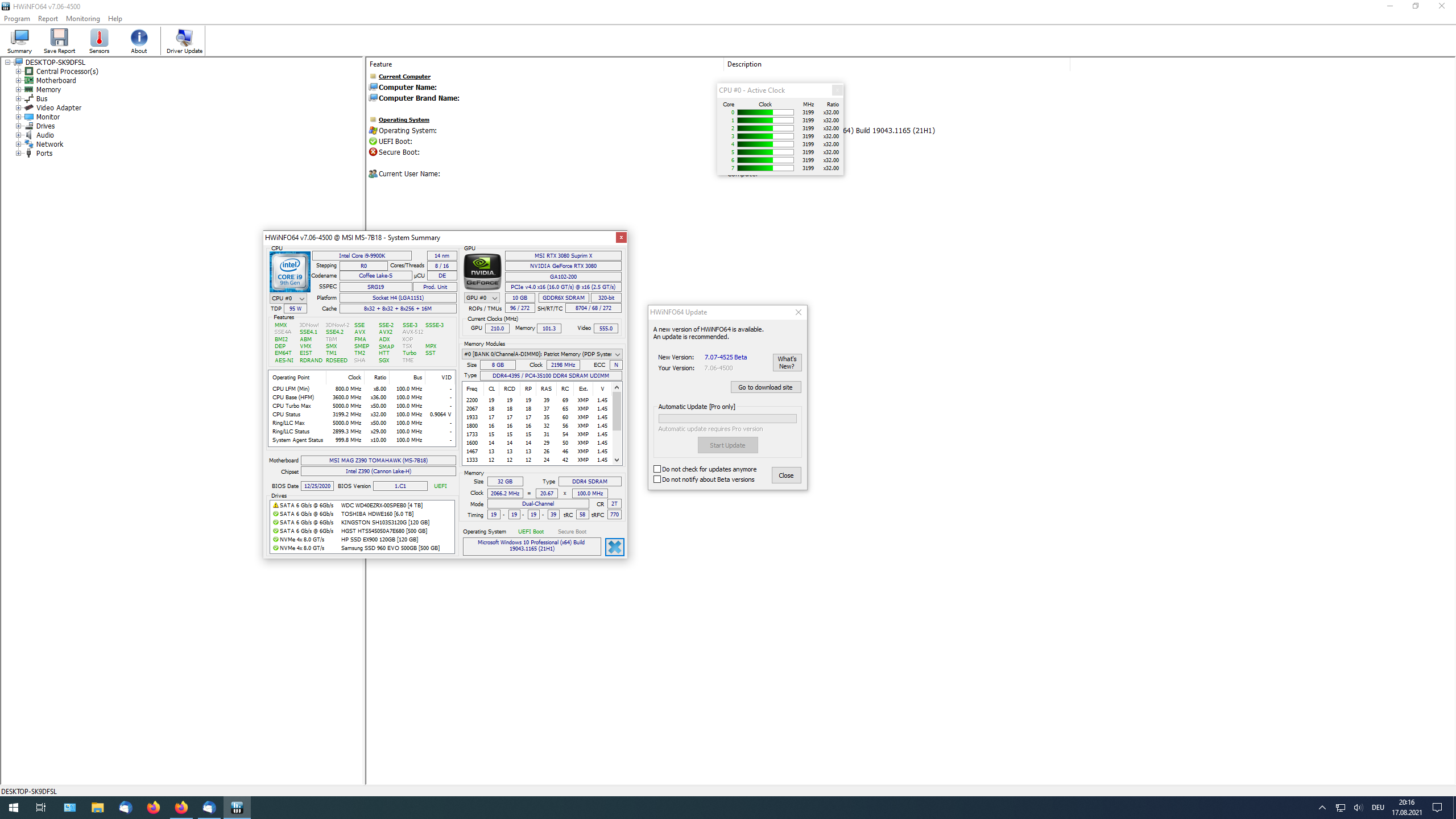1456x819 pixels.
Task: Click the Save Report toolbar icon
Action: click(x=59, y=40)
